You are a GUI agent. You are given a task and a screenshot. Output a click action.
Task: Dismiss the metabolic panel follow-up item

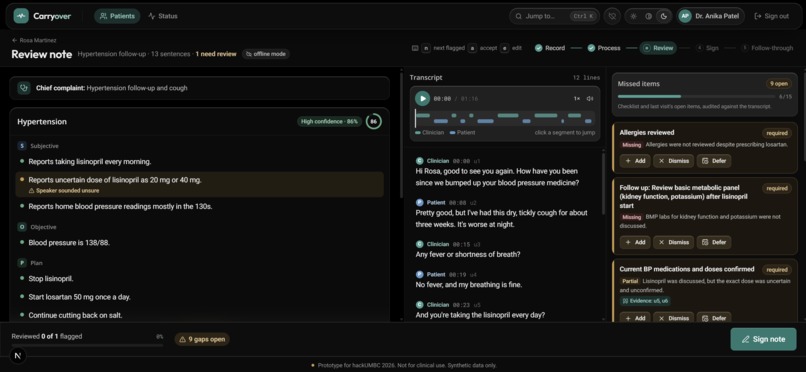click(x=673, y=242)
